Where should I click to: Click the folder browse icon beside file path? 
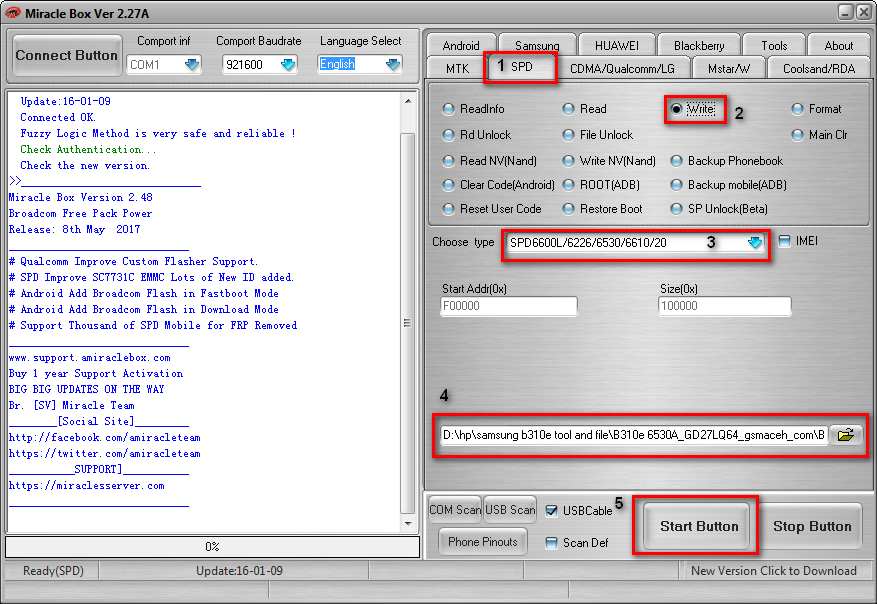coord(846,435)
